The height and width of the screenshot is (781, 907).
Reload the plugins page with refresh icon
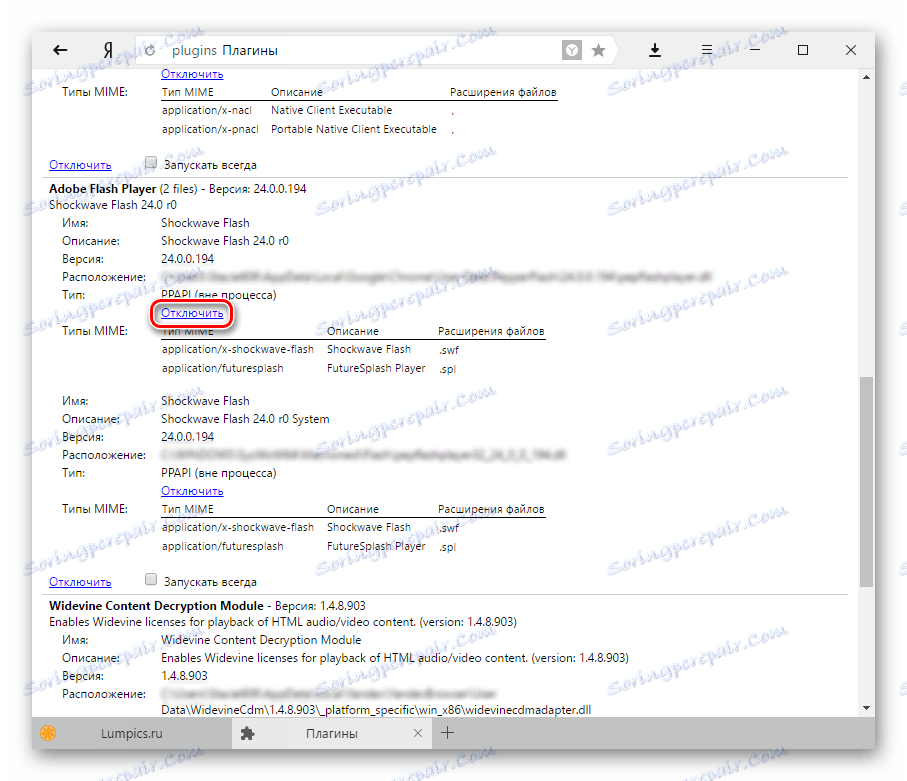[x=149, y=49]
